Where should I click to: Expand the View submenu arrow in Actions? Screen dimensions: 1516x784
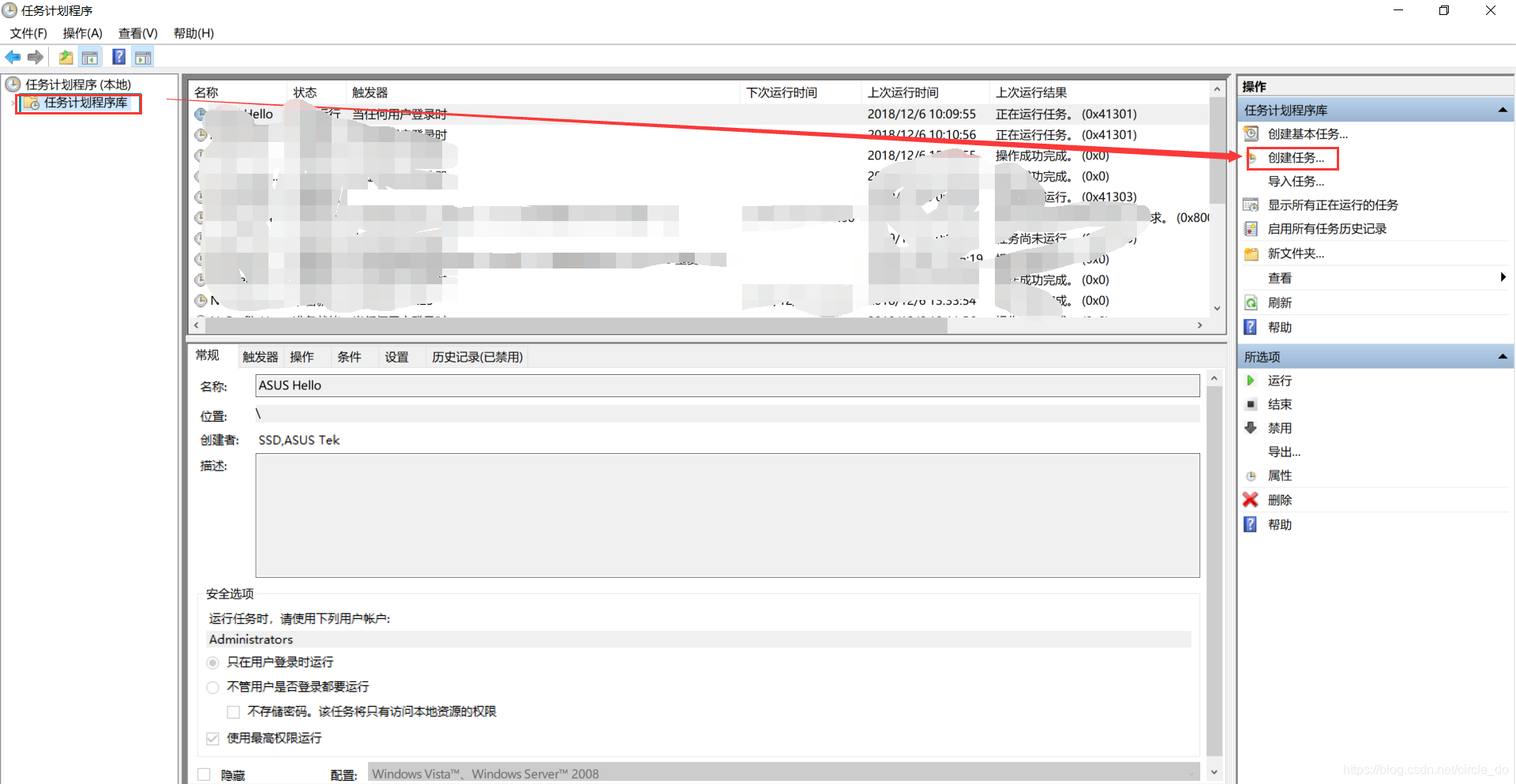(x=1503, y=277)
